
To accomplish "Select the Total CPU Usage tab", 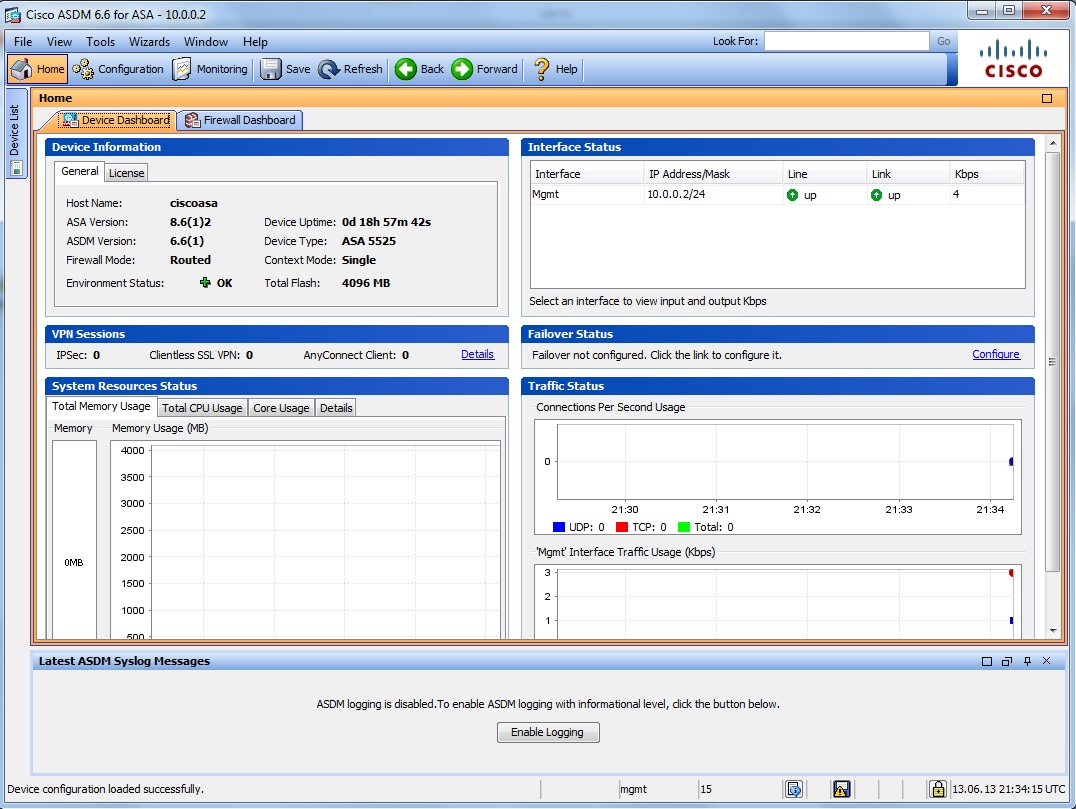I will click(x=202, y=408).
